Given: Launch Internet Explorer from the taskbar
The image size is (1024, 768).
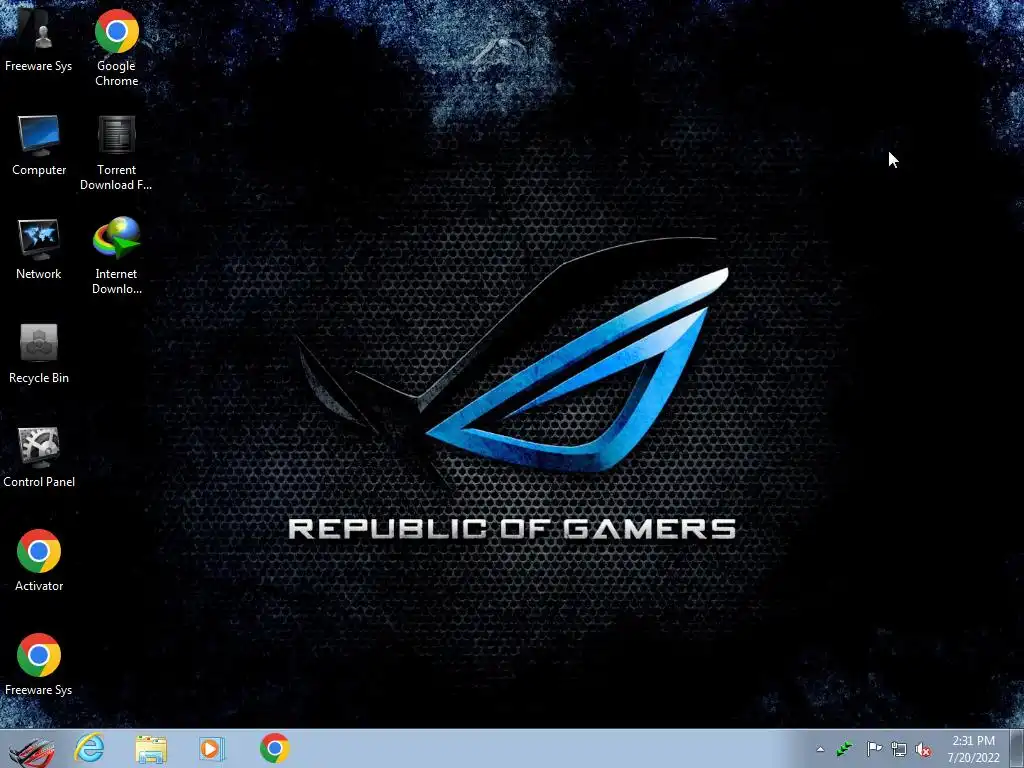Looking at the screenshot, I should coord(89,748).
